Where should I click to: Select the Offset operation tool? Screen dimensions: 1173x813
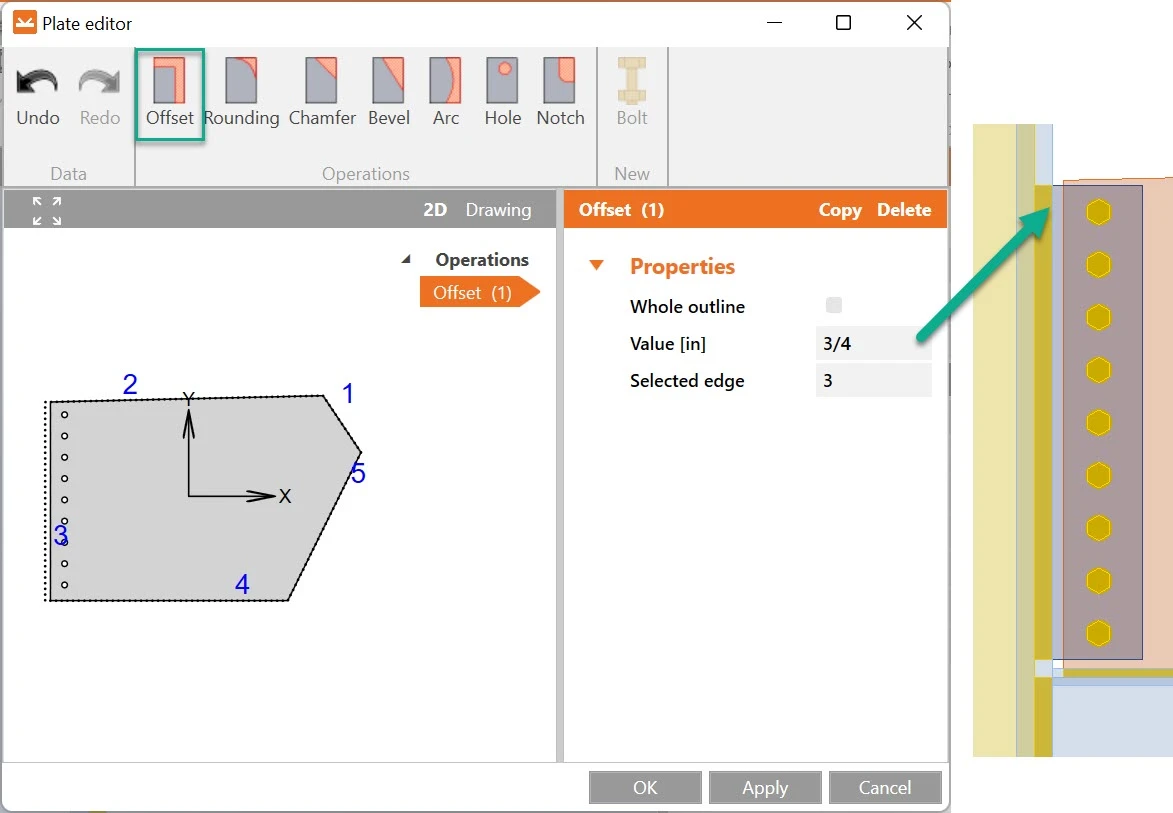(x=170, y=94)
